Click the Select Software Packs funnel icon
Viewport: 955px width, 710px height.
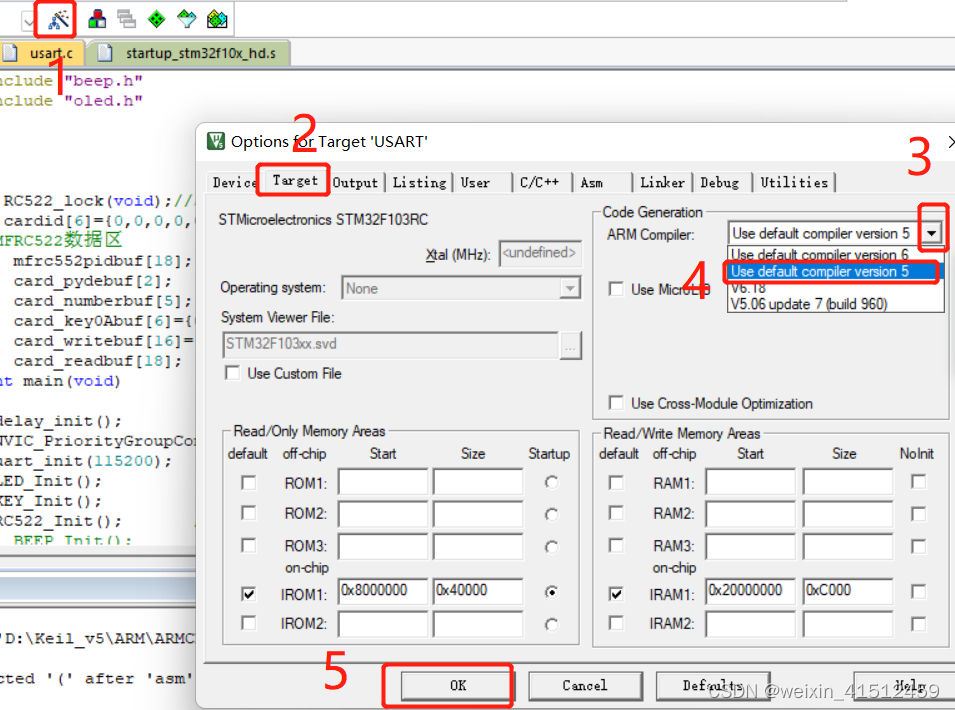(186, 18)
